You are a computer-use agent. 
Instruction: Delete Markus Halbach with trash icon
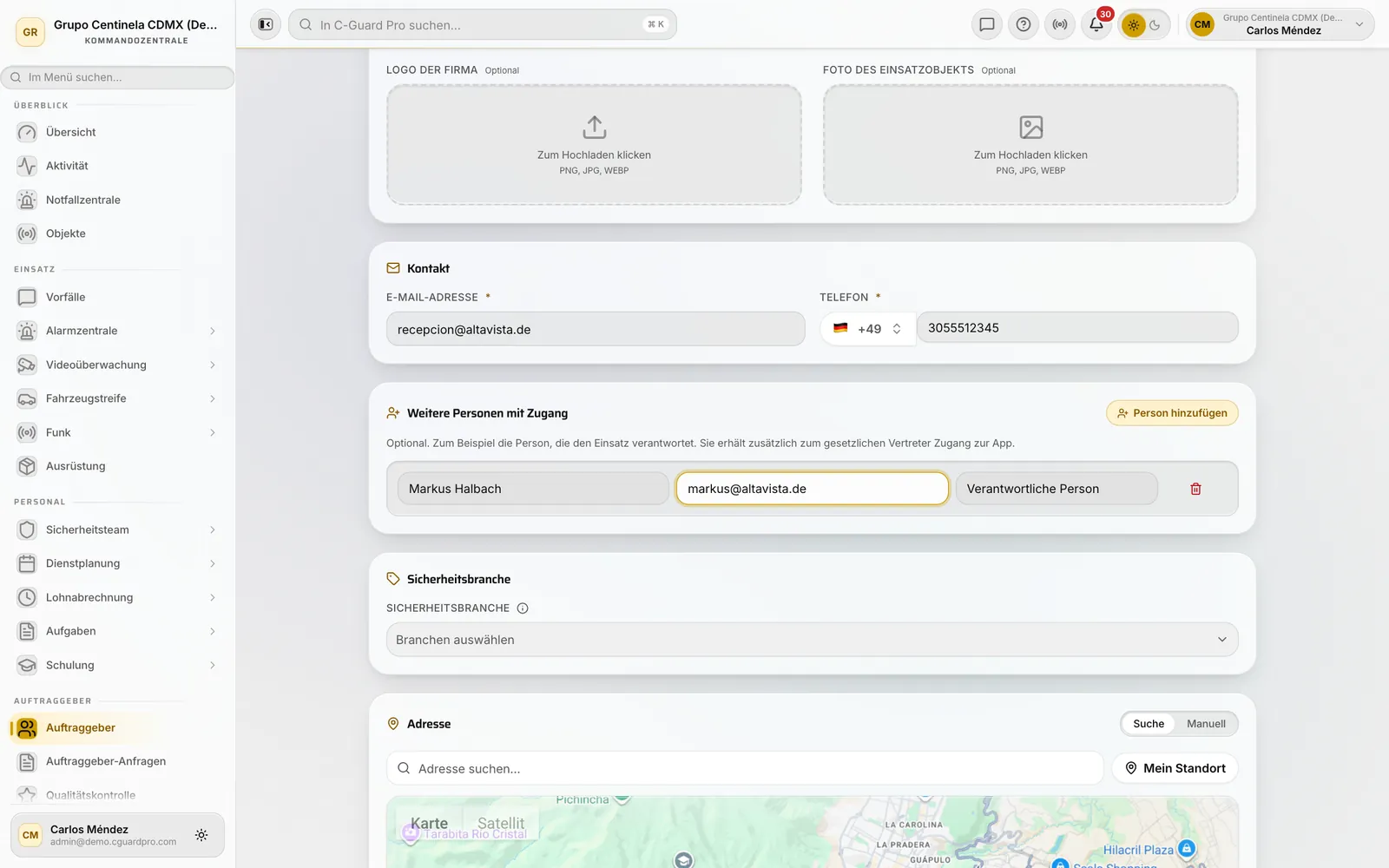[1195, 489]
